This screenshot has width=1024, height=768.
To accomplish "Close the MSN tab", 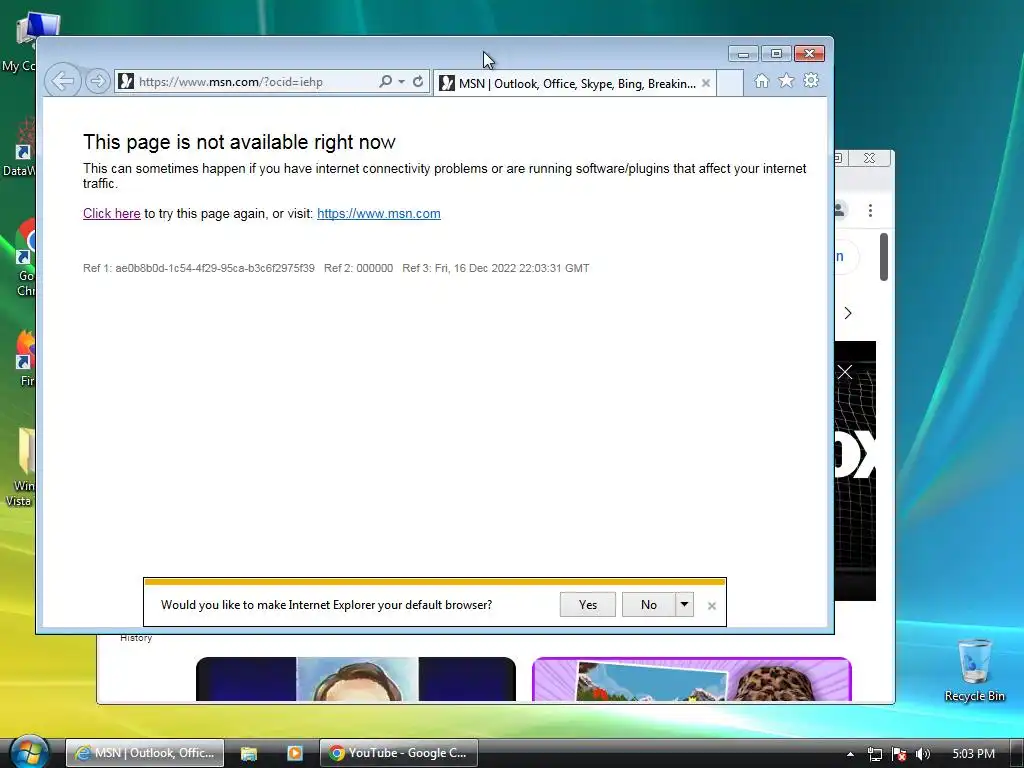I will (x=706, y=84).
